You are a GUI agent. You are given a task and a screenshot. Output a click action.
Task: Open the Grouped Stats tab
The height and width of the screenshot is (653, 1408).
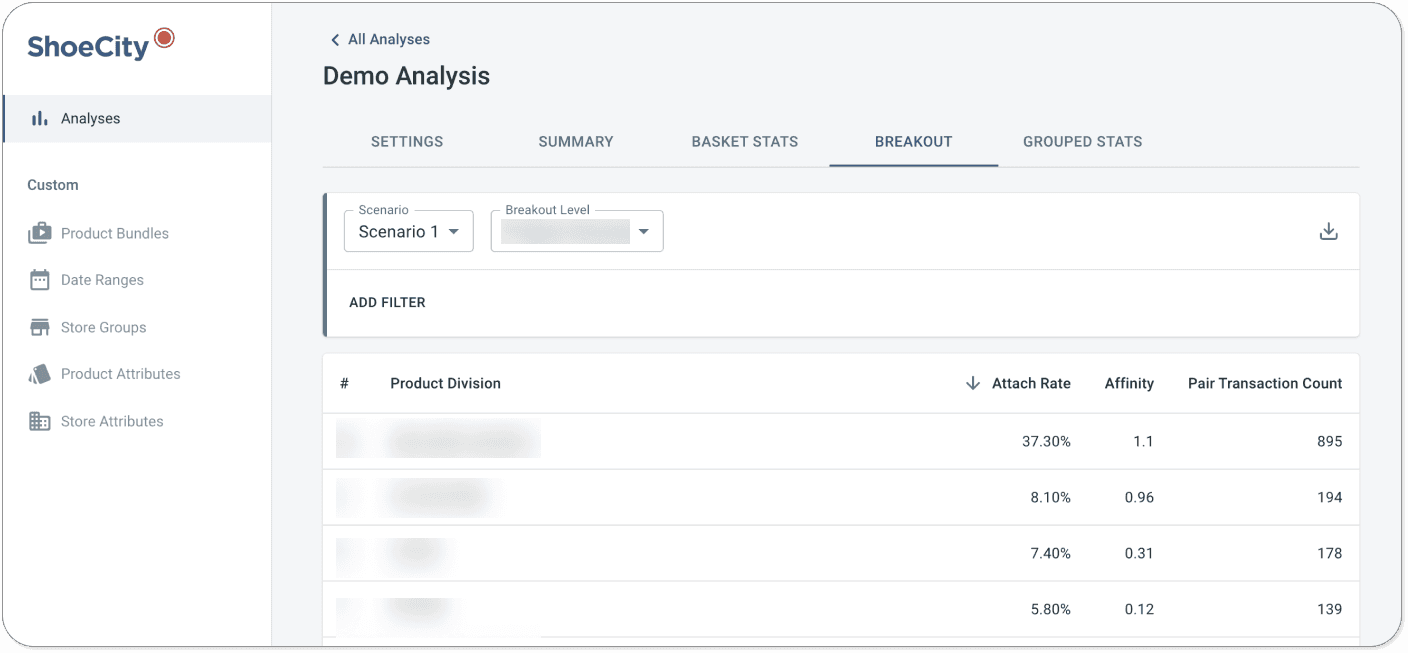point(1082,141)
